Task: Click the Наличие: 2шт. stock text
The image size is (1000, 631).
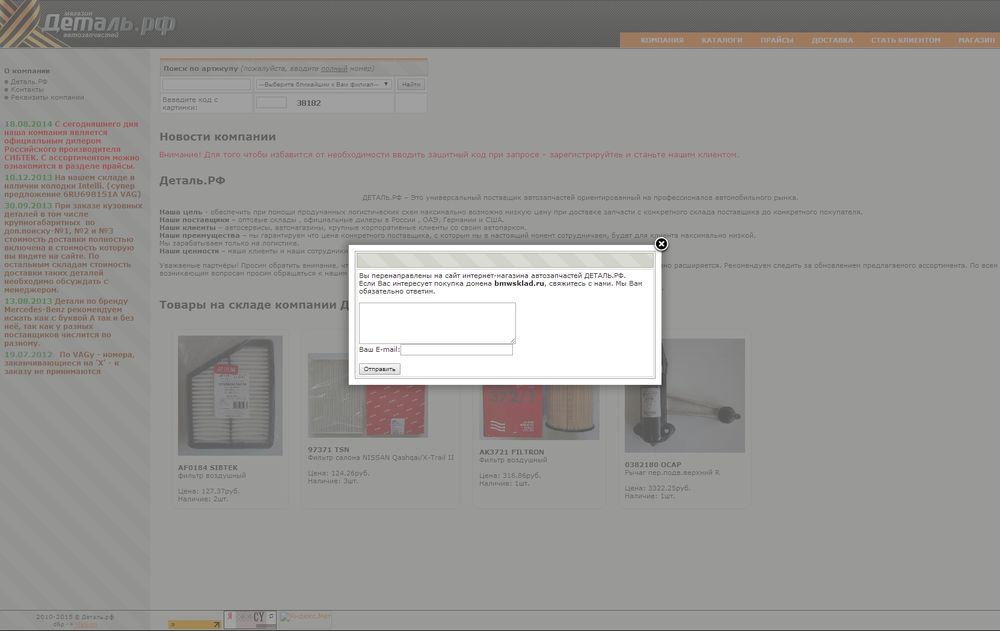Action: [203, 499]
